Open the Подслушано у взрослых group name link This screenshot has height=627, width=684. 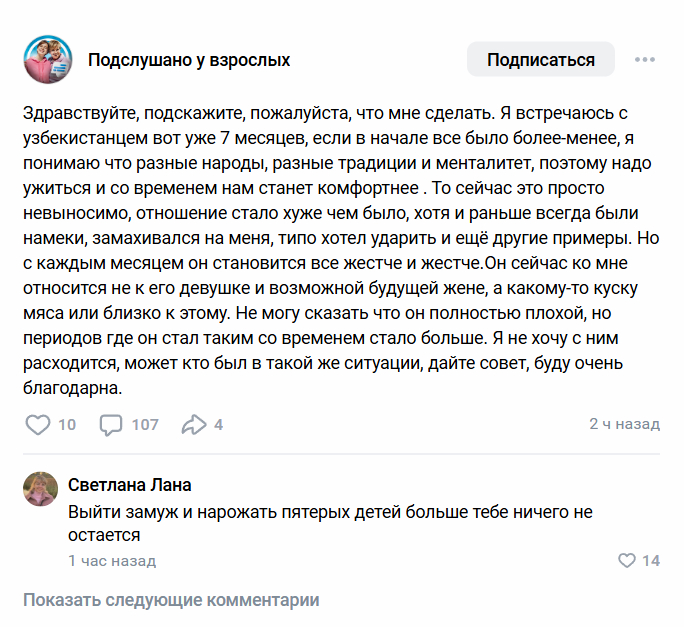tap(189, 60)
